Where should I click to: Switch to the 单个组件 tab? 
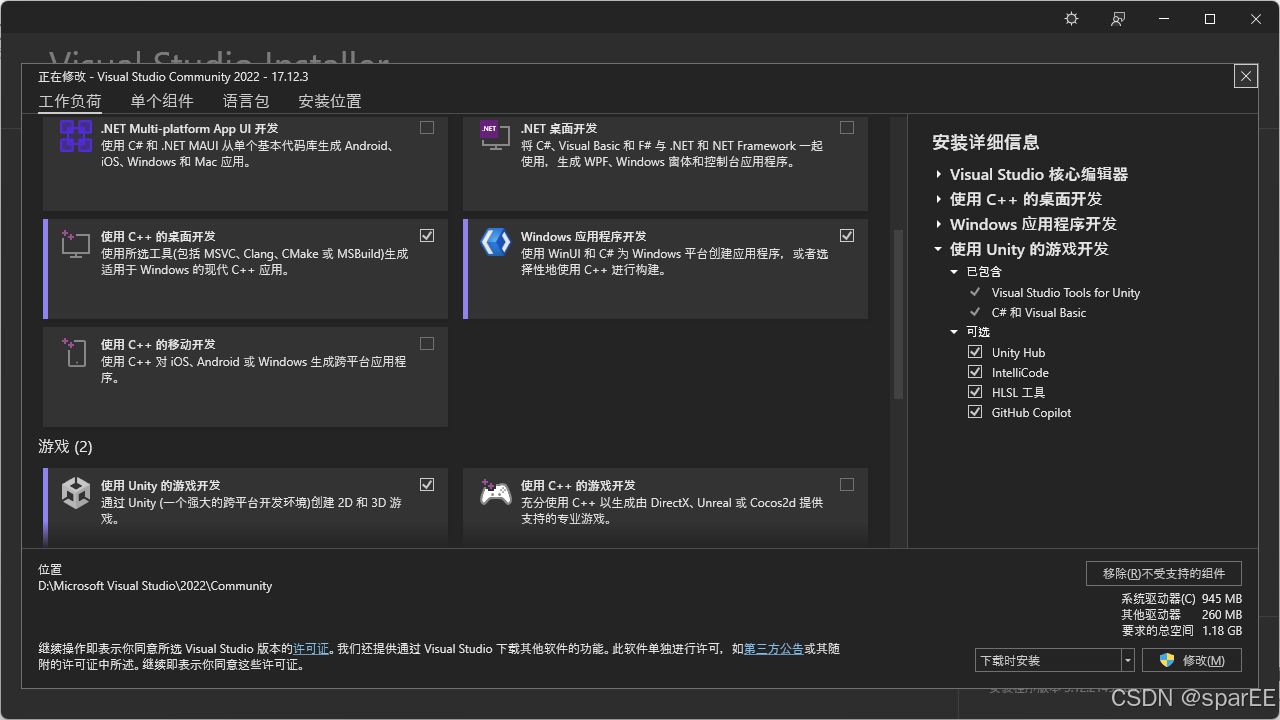[x=162, y=101]
